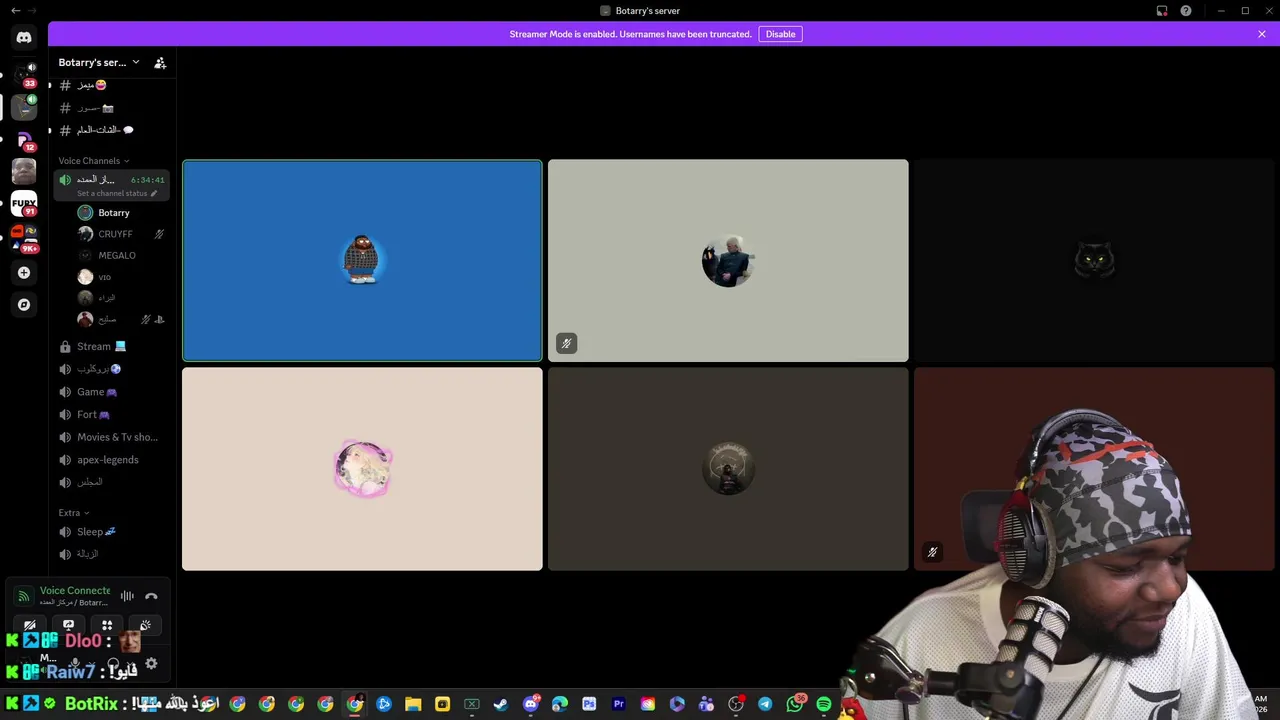This screenshot has height=720, width=1280.
Task: Open the server with 12 notification badge
Action: 24,139
